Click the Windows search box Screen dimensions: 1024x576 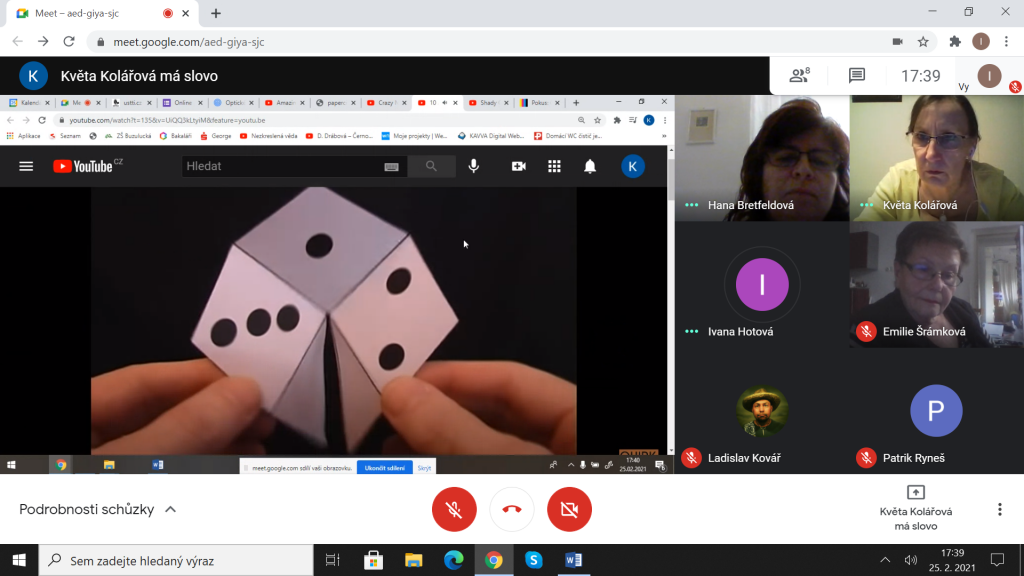click(x=180, y=560)
